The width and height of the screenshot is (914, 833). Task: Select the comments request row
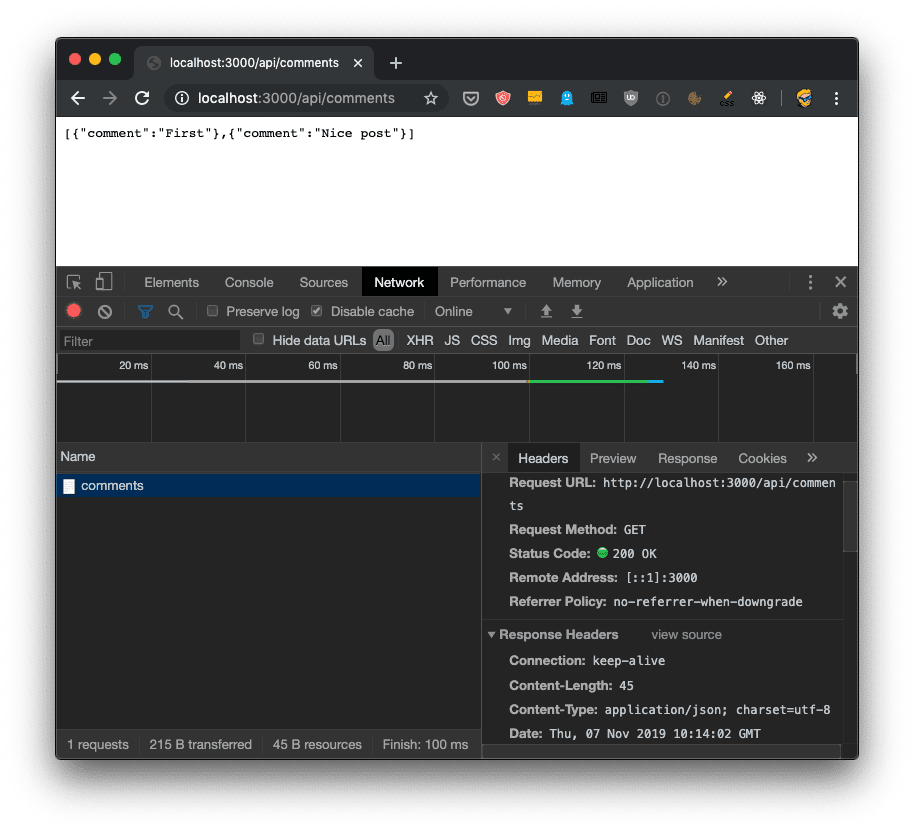click(x=114, y=484)
